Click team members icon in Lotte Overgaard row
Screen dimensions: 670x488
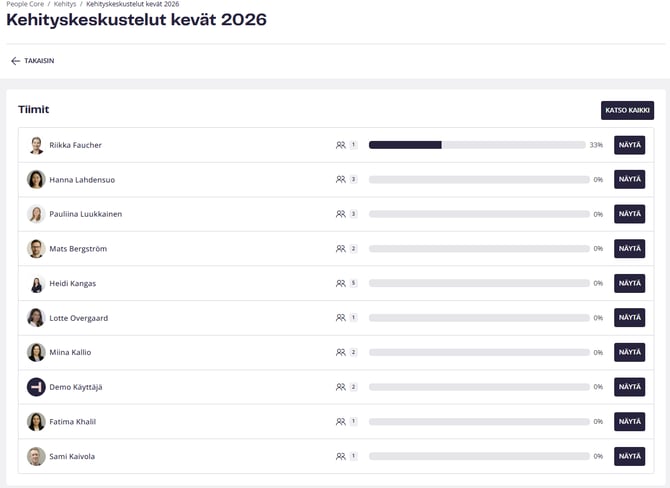[x=341, y=318]
